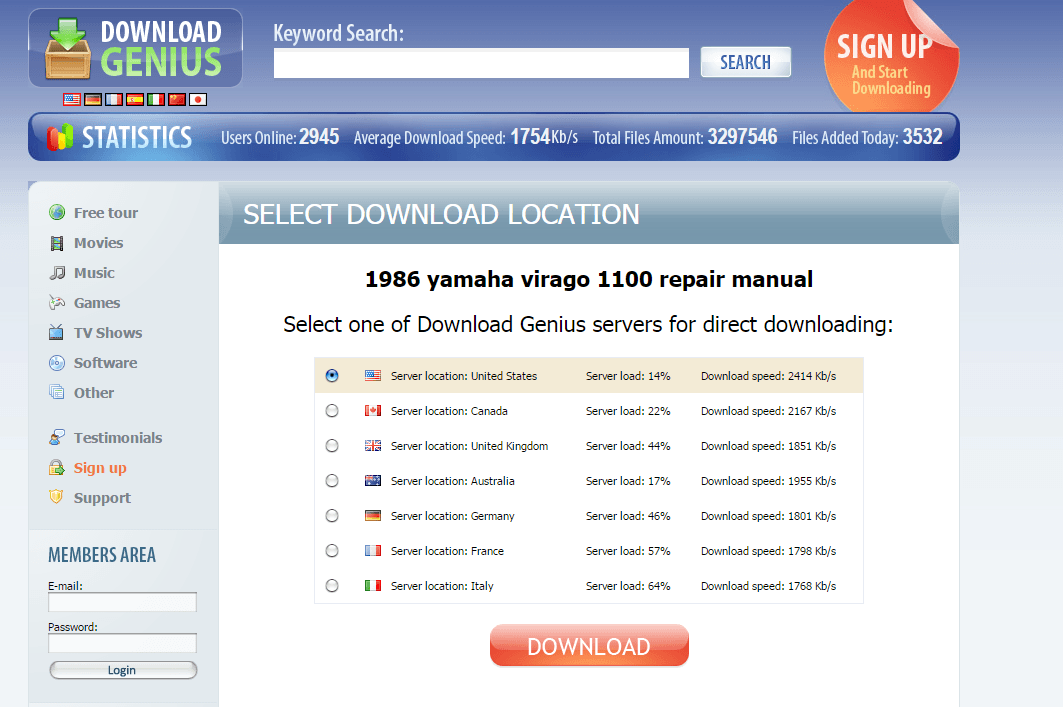Image resolution: width=1063 pixels, height=707 pixels.
Task: Click the E-mail field in Members Area
Action: [x=122, y=602]
